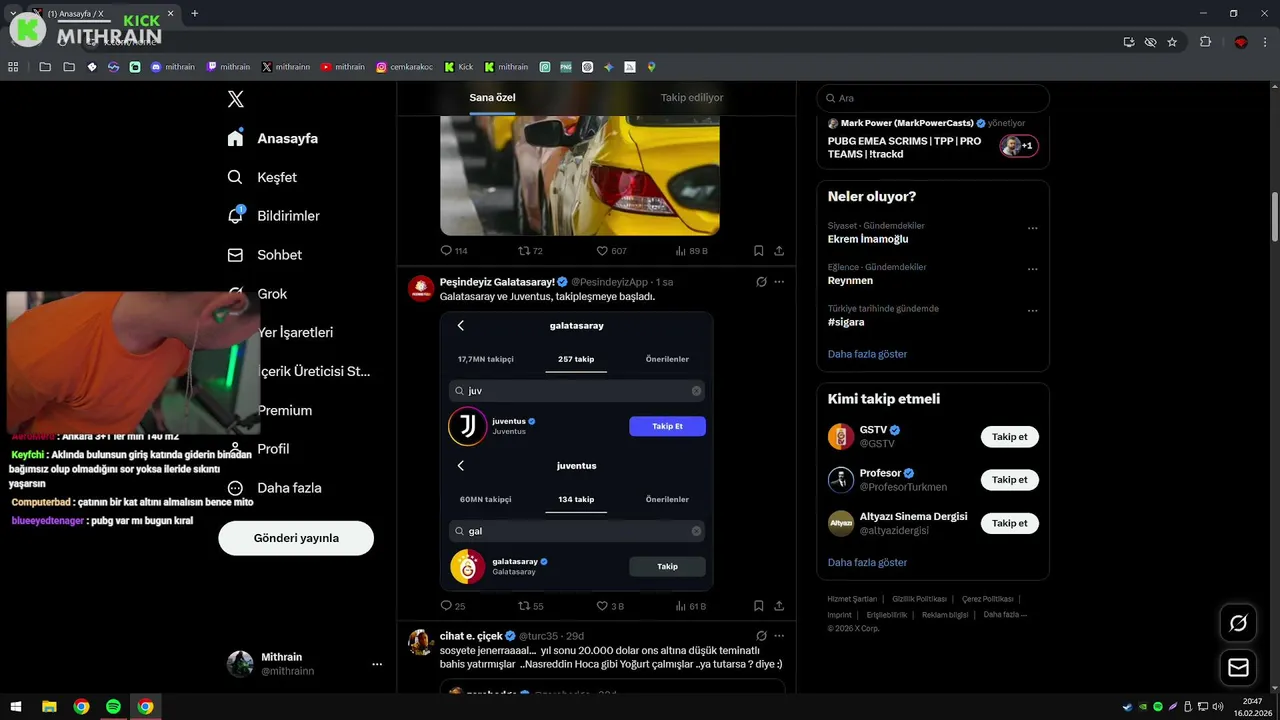1280x720 pixels.
Task: Click the Gönderi yayınla button
Action: 296,538
